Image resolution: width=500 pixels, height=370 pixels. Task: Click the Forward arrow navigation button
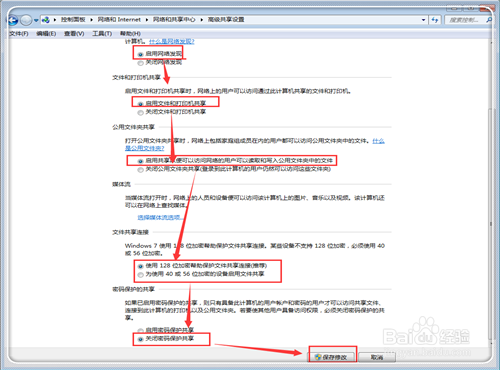pos(26,20)
